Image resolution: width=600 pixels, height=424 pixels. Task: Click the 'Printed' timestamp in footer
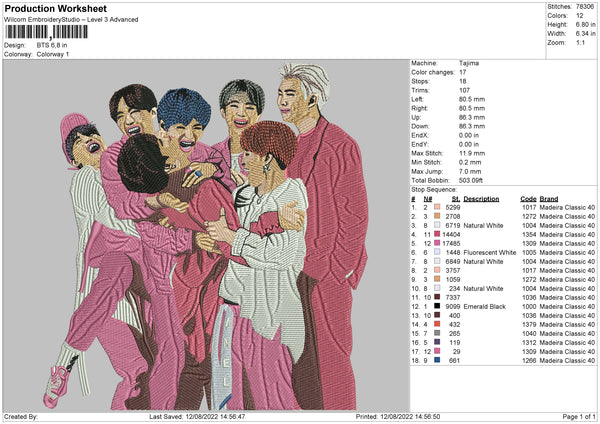pos(398,417)
